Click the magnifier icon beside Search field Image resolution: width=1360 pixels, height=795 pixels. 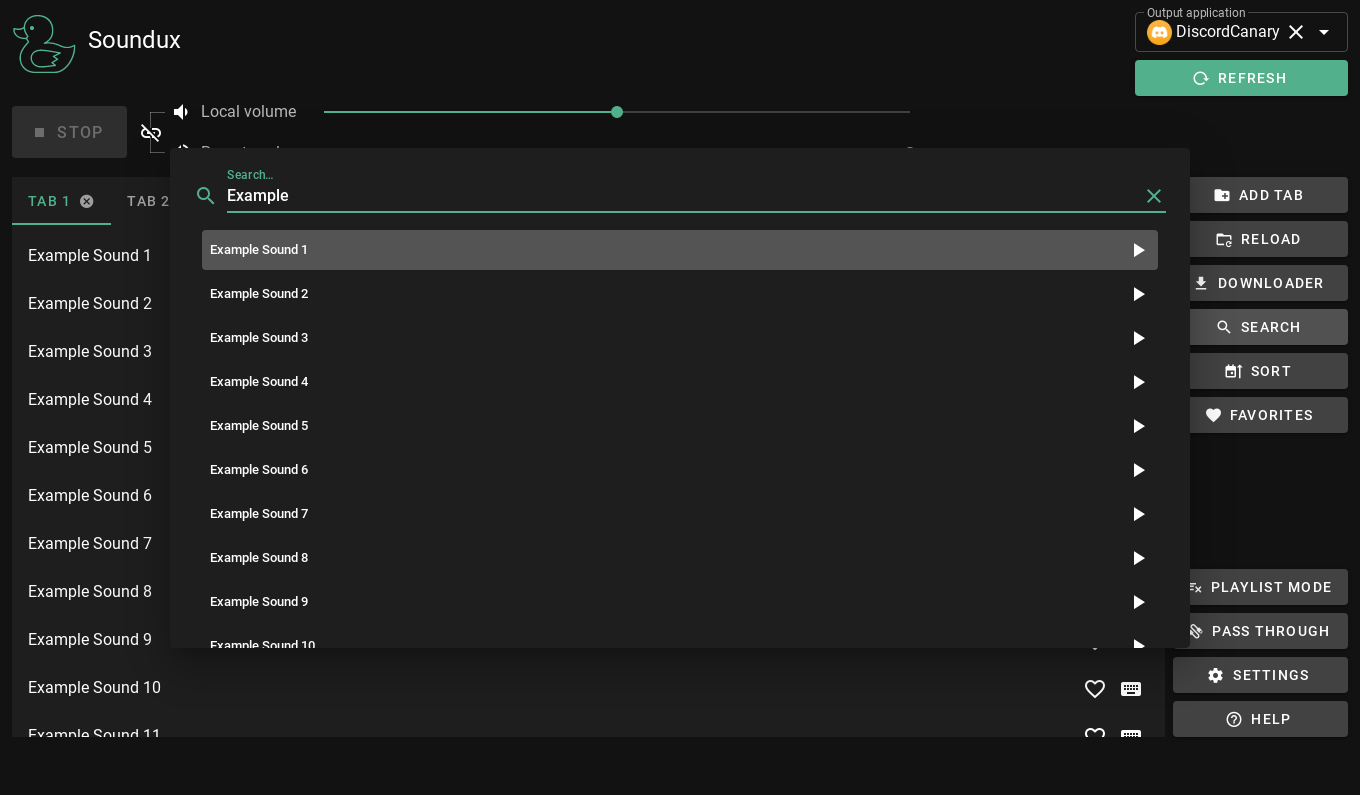point(206,196)
